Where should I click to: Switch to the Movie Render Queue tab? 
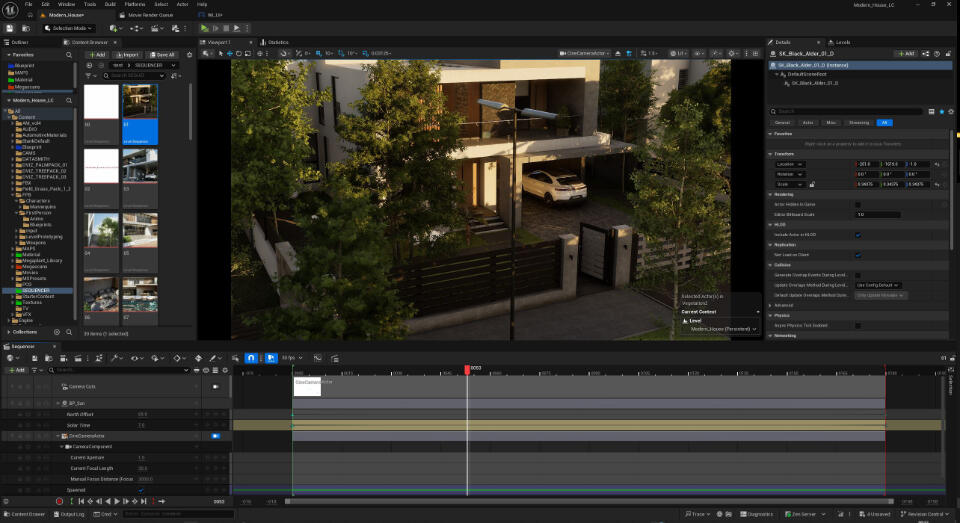150,15
